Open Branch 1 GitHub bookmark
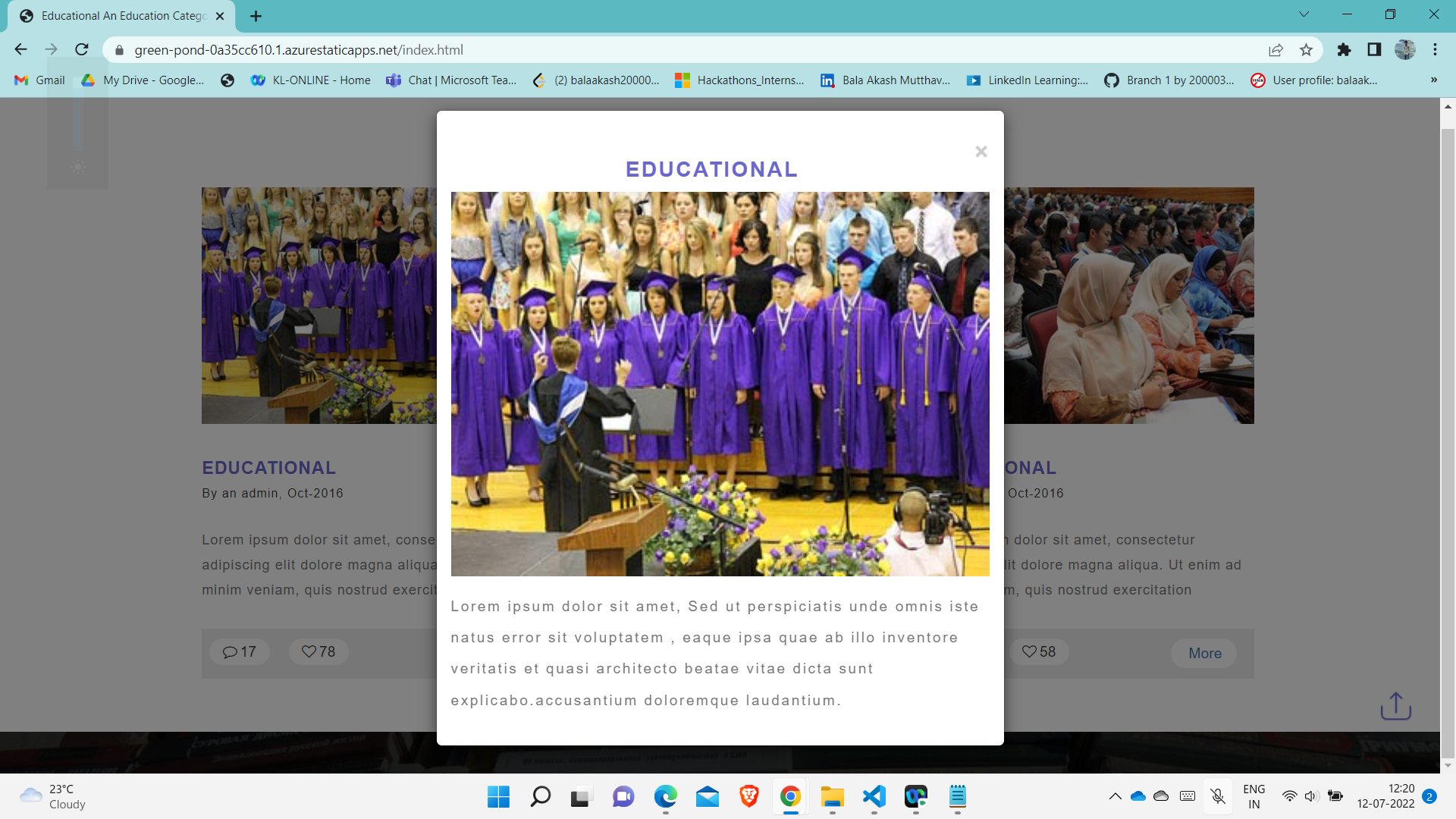Viewport: 1456px width, 819px height. click(1169, 80)
